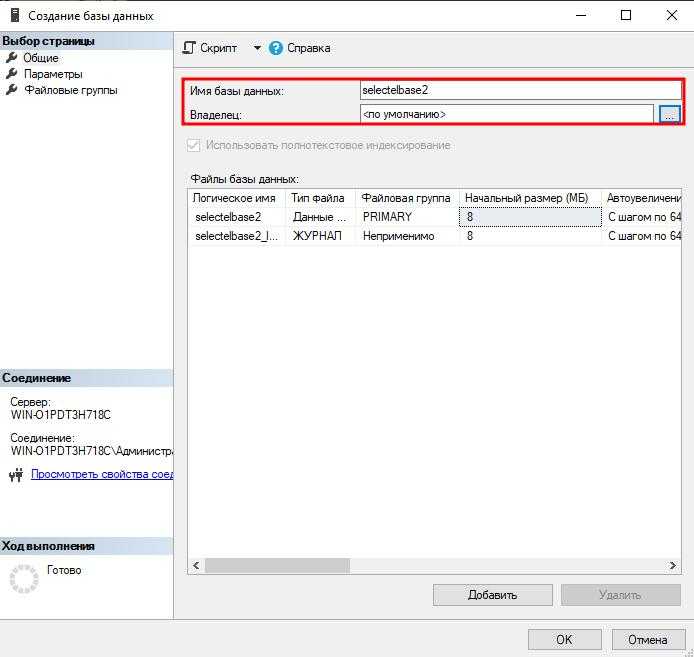Click the Script icon in toolbar

pos(189,48)
